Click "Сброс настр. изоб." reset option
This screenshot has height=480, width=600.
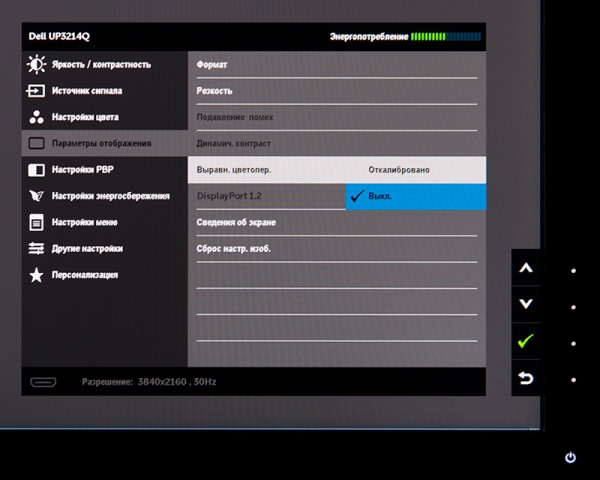[x=234, y=248]
